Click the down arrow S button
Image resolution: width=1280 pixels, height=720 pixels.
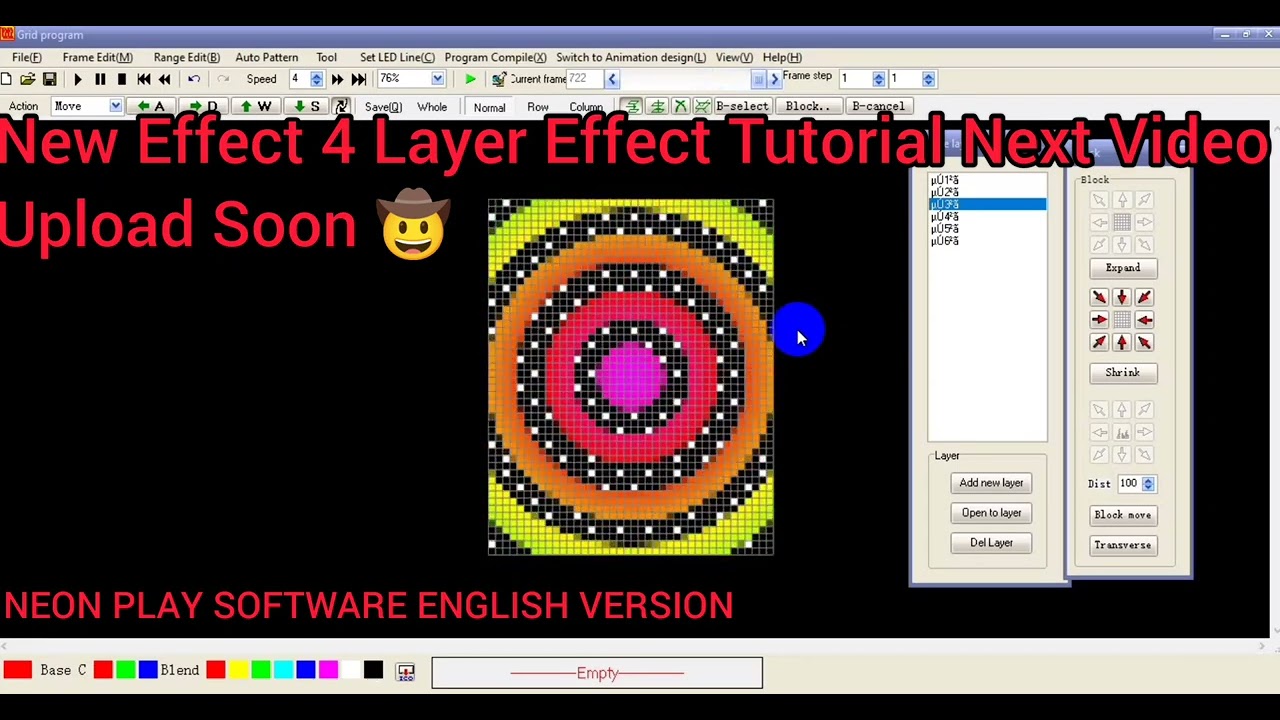(x=308, y=106)
